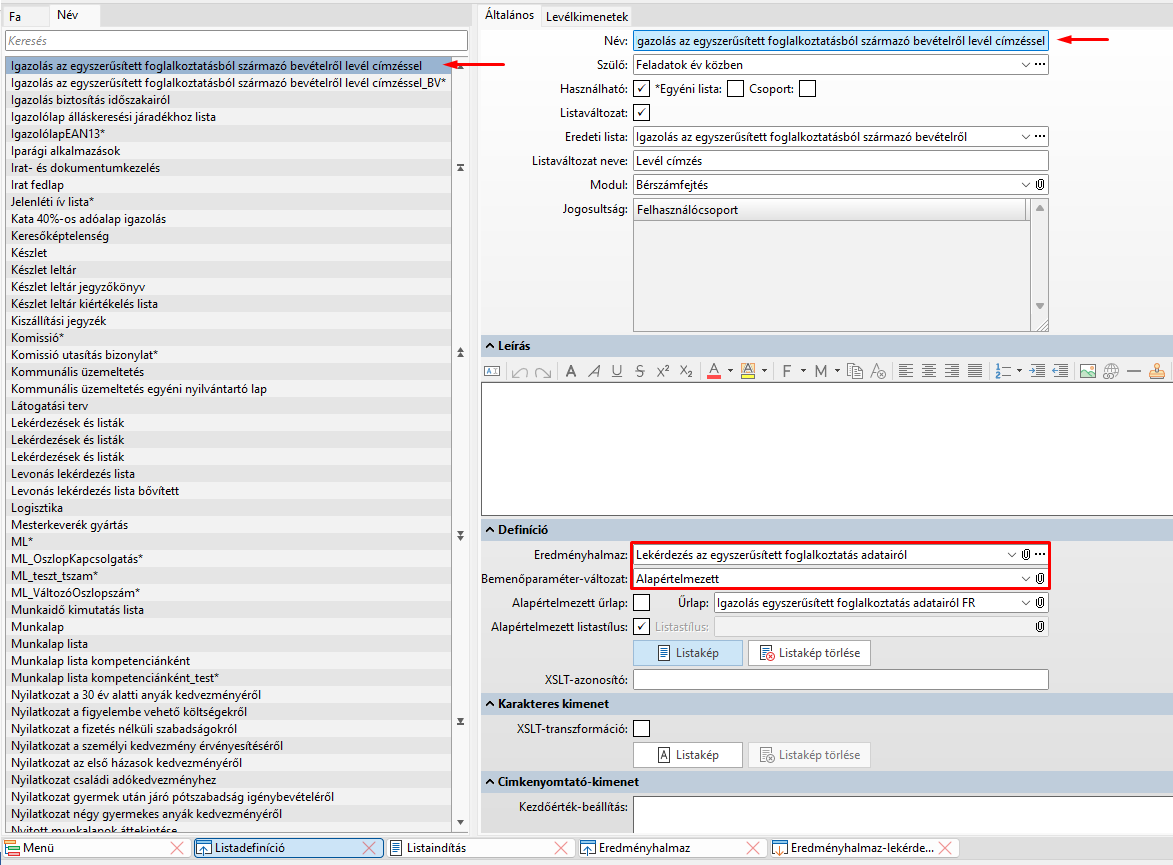Toggle the Csoport checkbox

click(807, 89)
